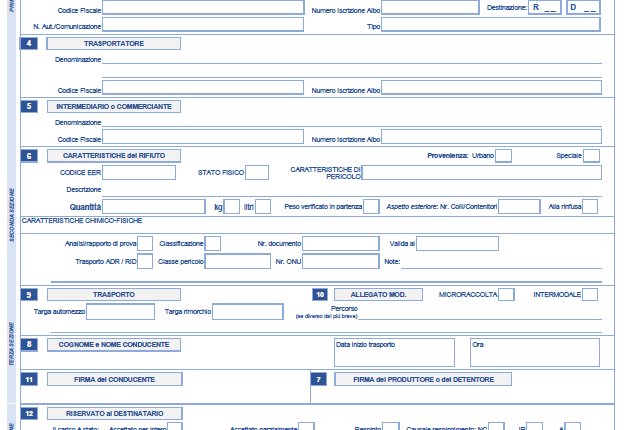
Task: Tick the Speciale provenance checkbox
Action: point(591,155)
